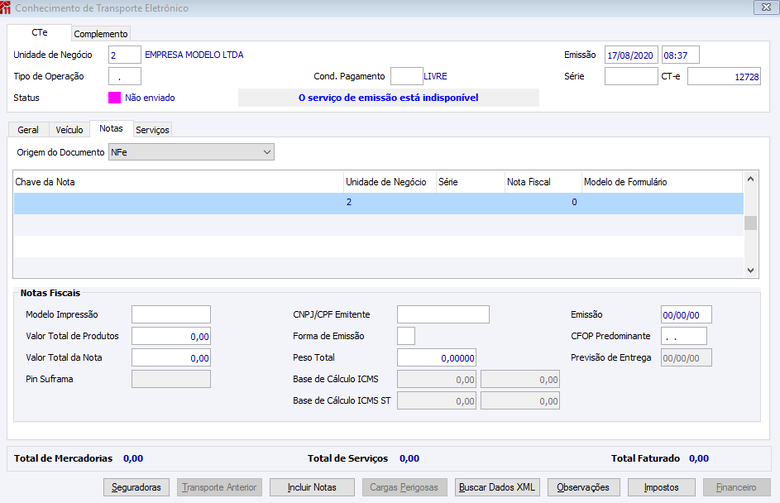
Task: Click the Peso Total input field
Action: coord(437,358)
